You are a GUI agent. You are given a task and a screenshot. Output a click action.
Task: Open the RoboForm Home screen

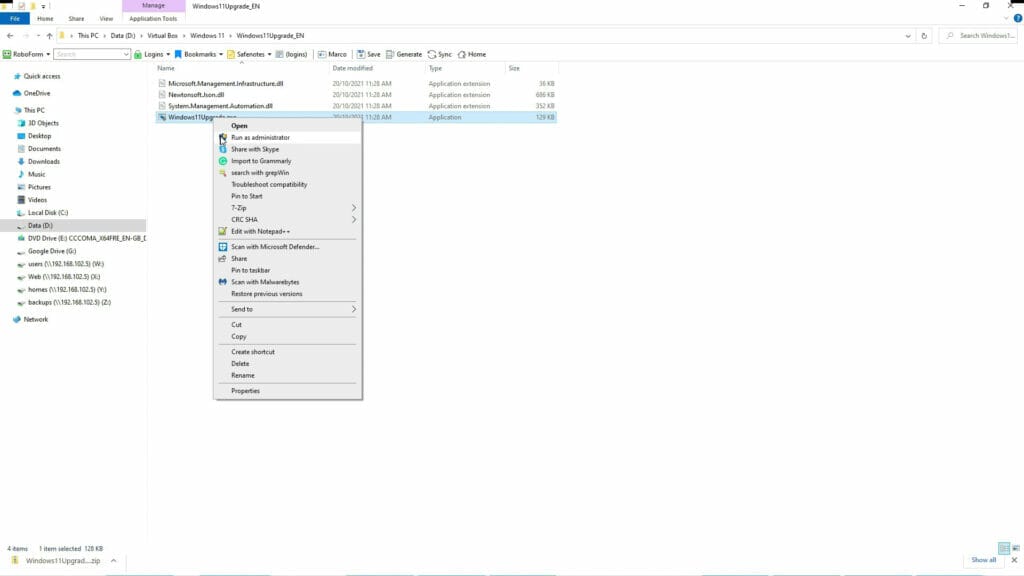tap(464, 54)
